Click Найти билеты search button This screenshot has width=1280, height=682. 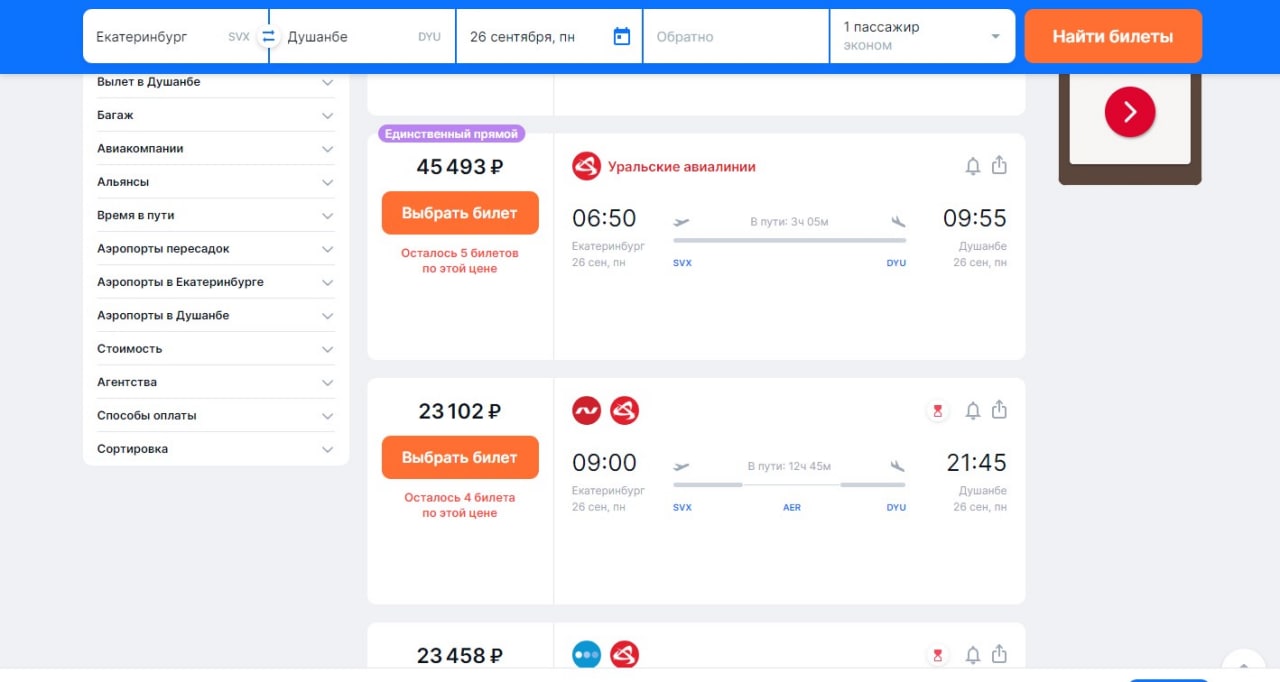(1112, 37)
